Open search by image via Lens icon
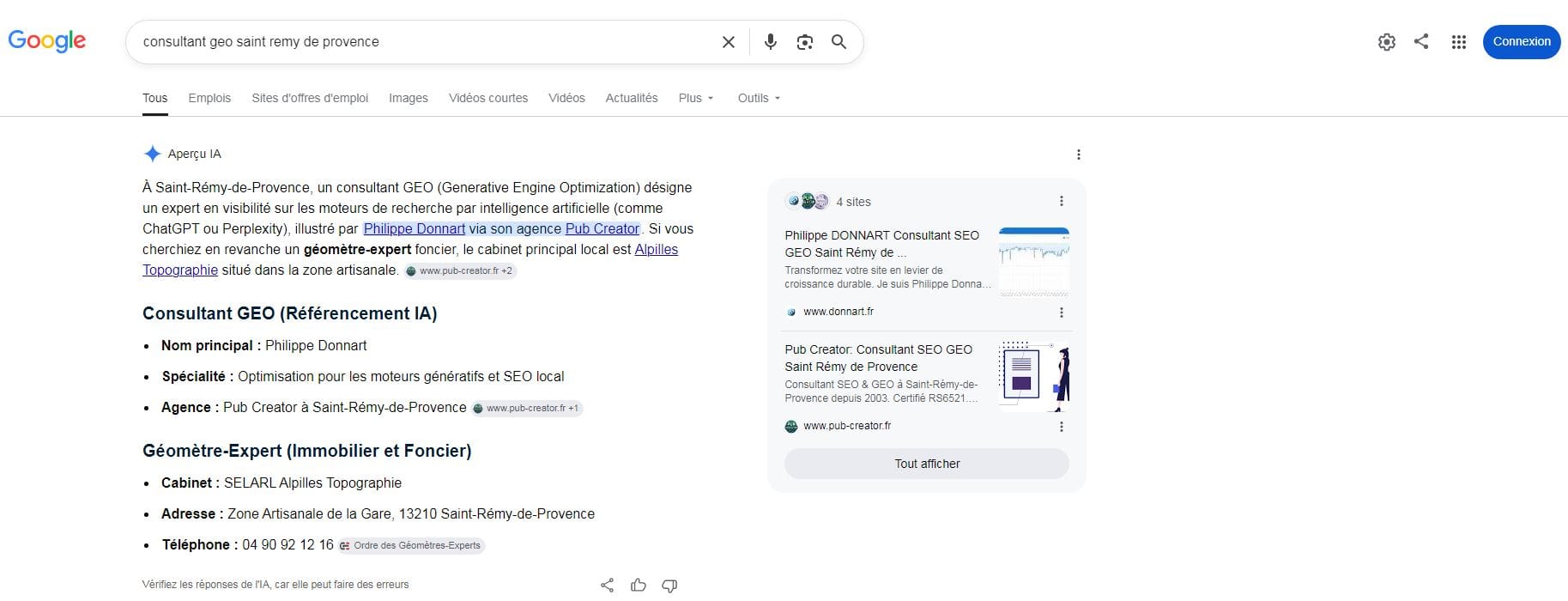Viewport: 1568px width, 601px height. point(805,42)
